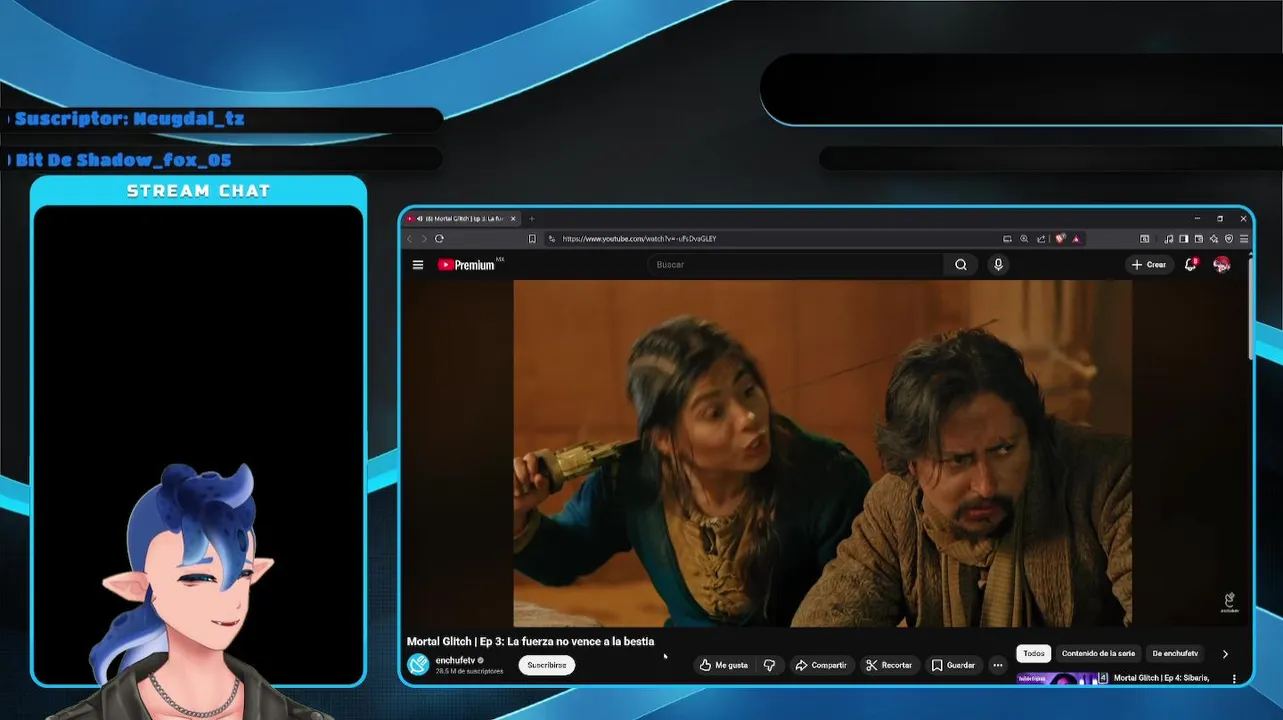Image resolution: width=1283 pixels, height=720 pixels.
Task: Go forward in browser history
Action: click(x=424, y=239)
